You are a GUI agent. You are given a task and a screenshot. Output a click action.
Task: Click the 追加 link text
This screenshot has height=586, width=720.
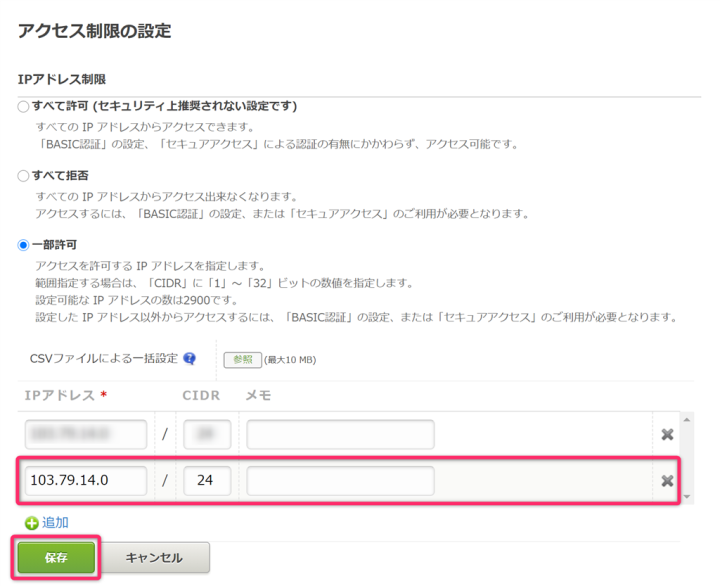click(x=55, y=523)
